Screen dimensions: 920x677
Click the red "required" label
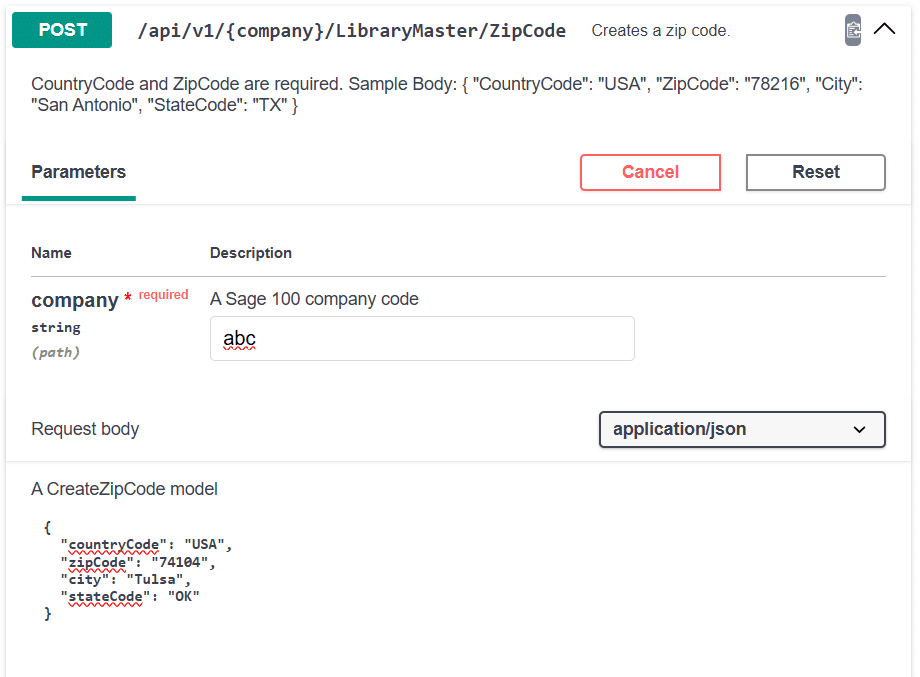point(163,295)
